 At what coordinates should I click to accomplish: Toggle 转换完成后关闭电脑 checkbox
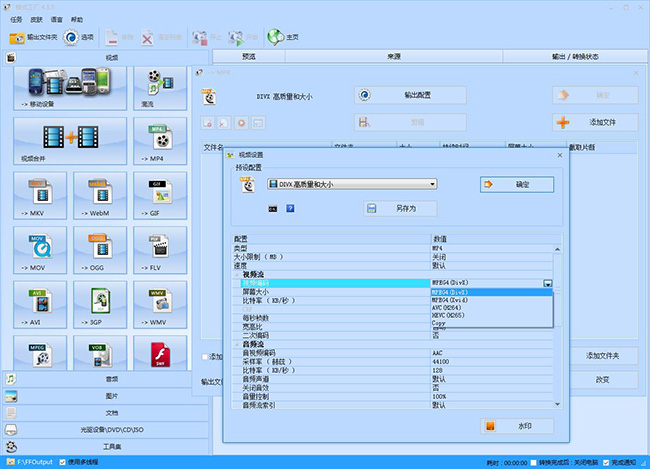[533, 462]
